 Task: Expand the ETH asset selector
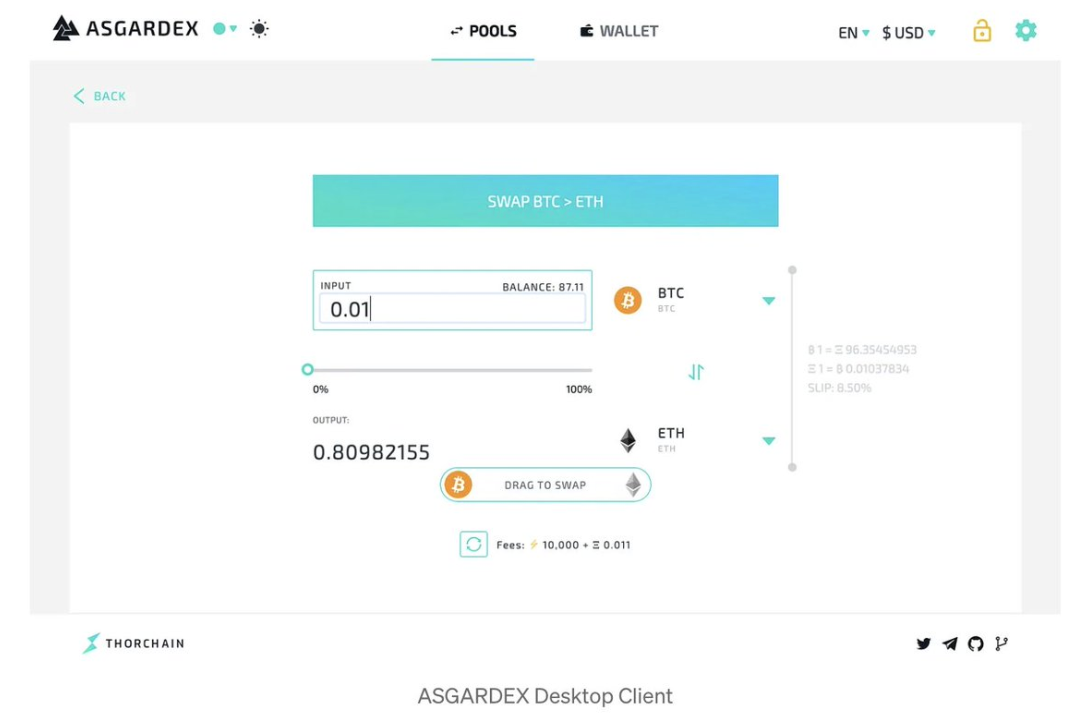[768, 441]
